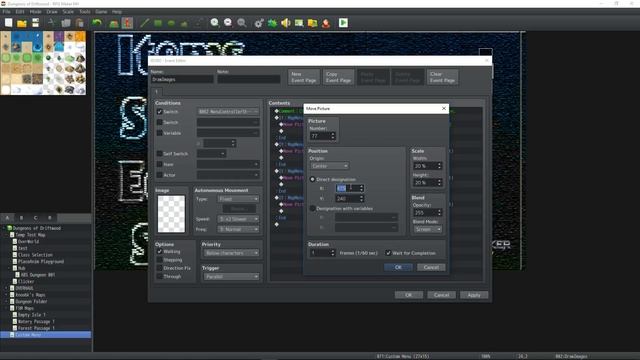Open the Database gears icon
This screenshot has width=640, height=360.
[259, 23]
